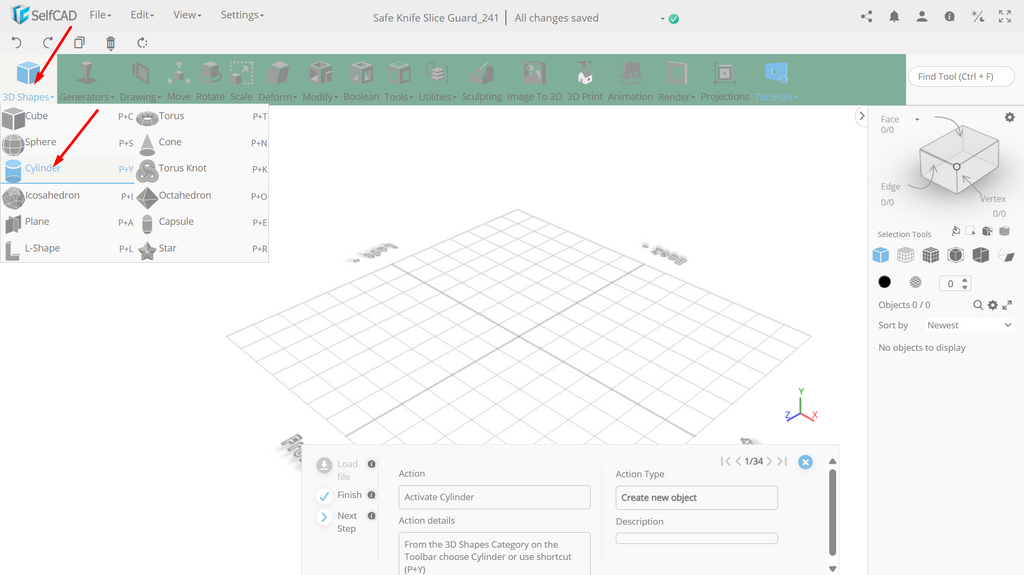1024x575 pixels.
Task: Open the user account icon
Action: coord(921,17)
